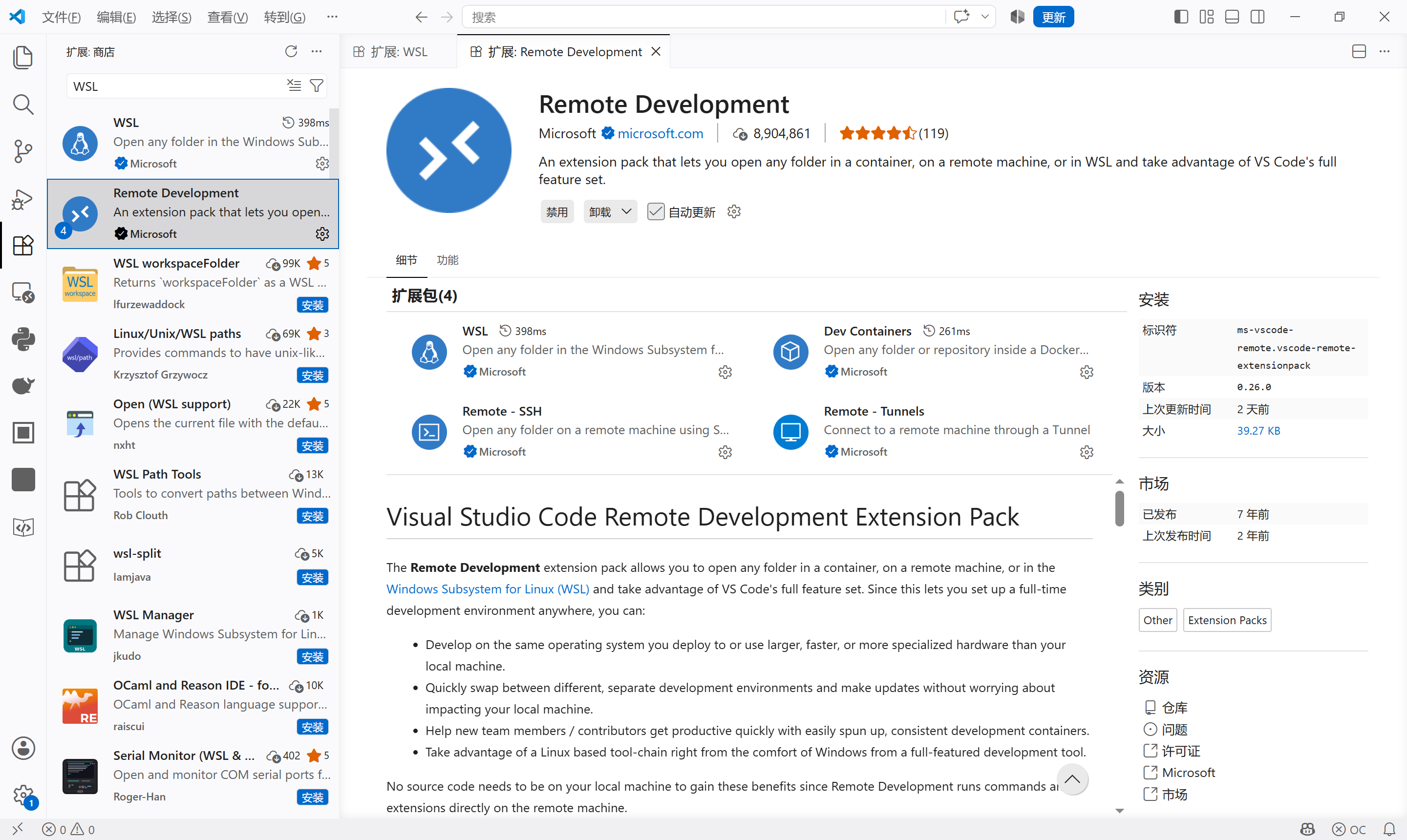Click the readme vertical scrollbar thumb
The image size is (1407, 840).
tap(1119, 508)
